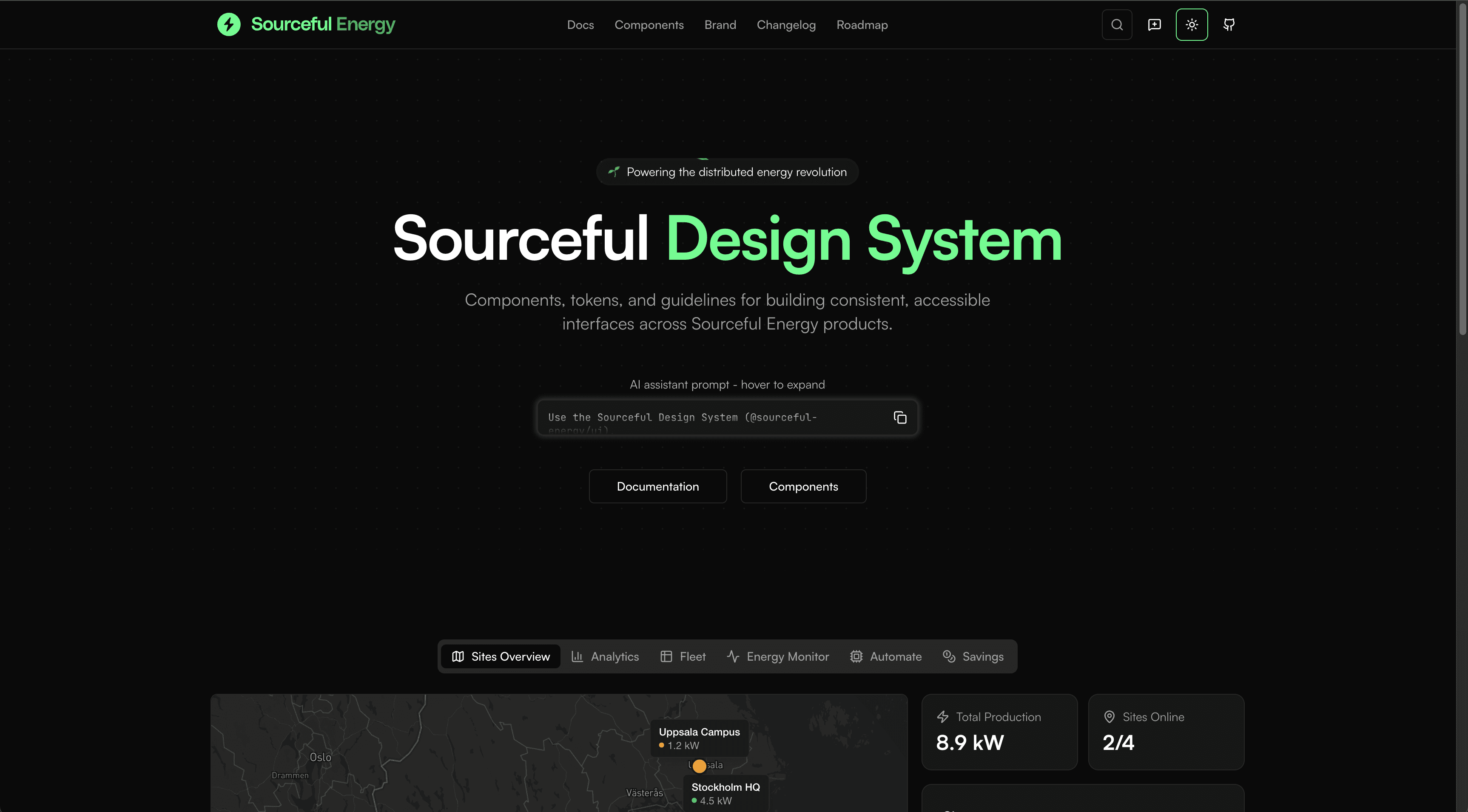Click the Total Production bolt icon

pos(942,717)
